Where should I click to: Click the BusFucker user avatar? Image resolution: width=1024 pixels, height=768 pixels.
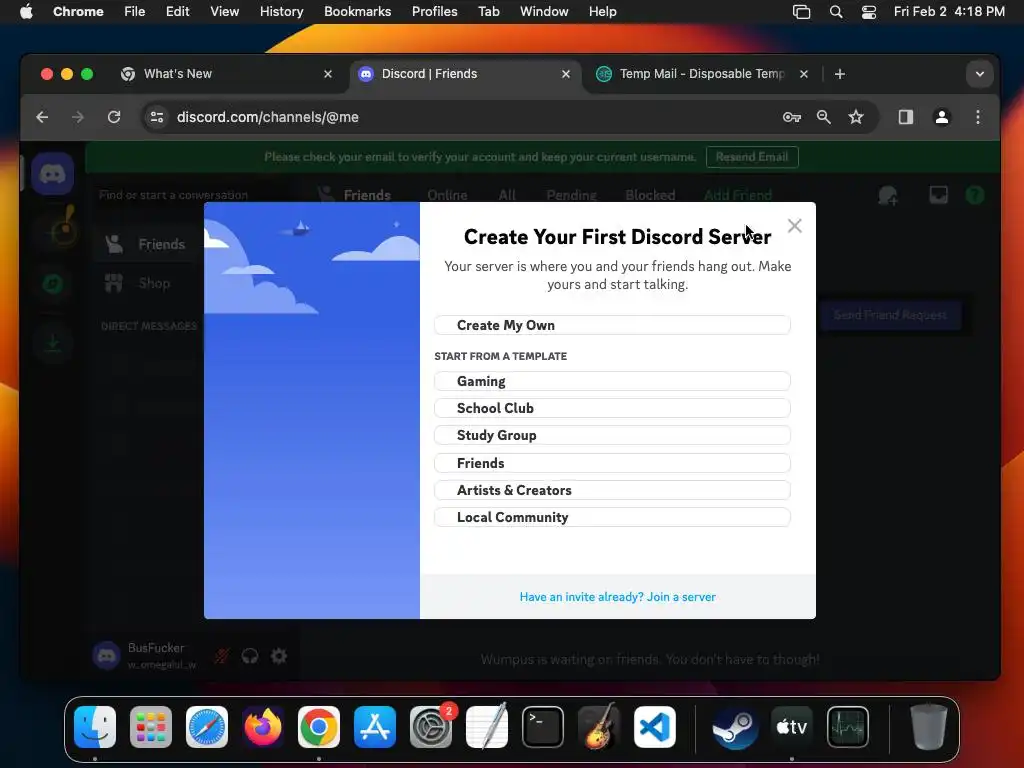pyautogui.click(x=106, y=656)
